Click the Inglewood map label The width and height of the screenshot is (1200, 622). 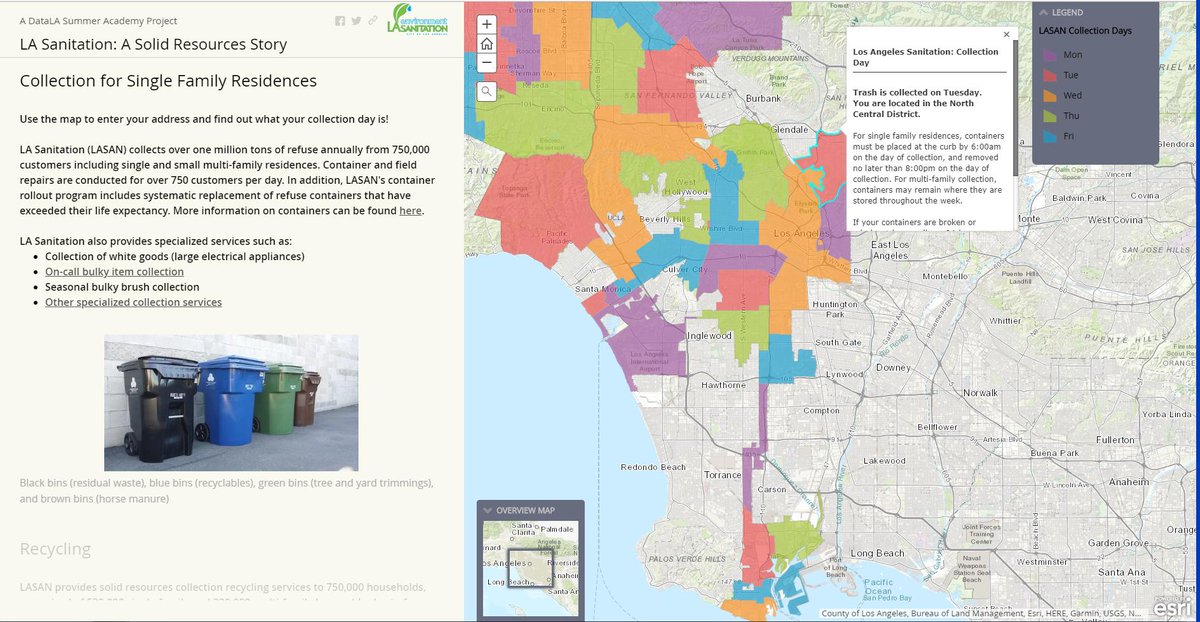click(710, 336)
